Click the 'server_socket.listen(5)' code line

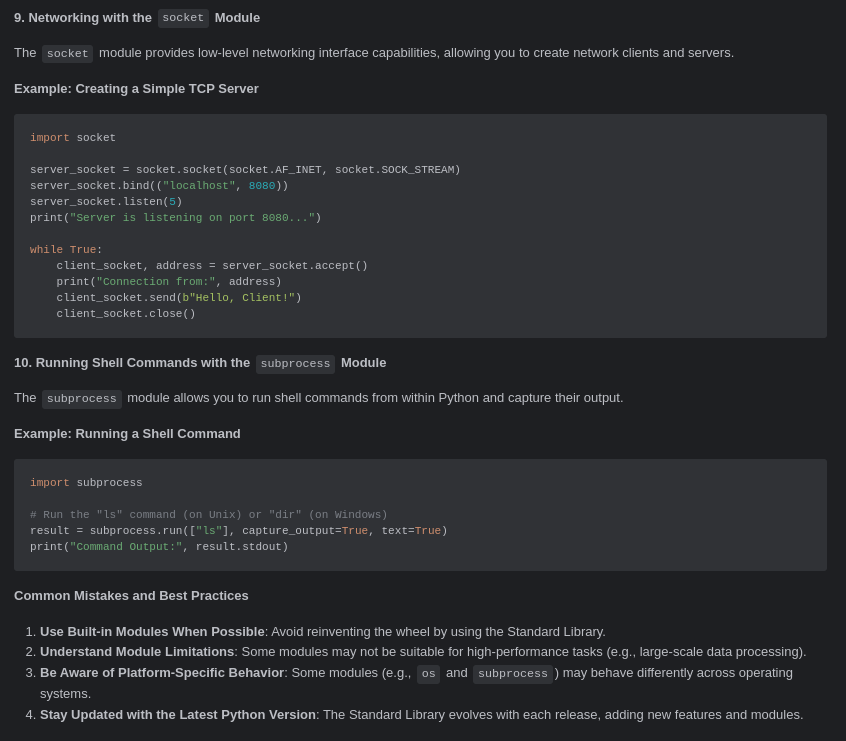pyautogui.click(x=106, y=202)
